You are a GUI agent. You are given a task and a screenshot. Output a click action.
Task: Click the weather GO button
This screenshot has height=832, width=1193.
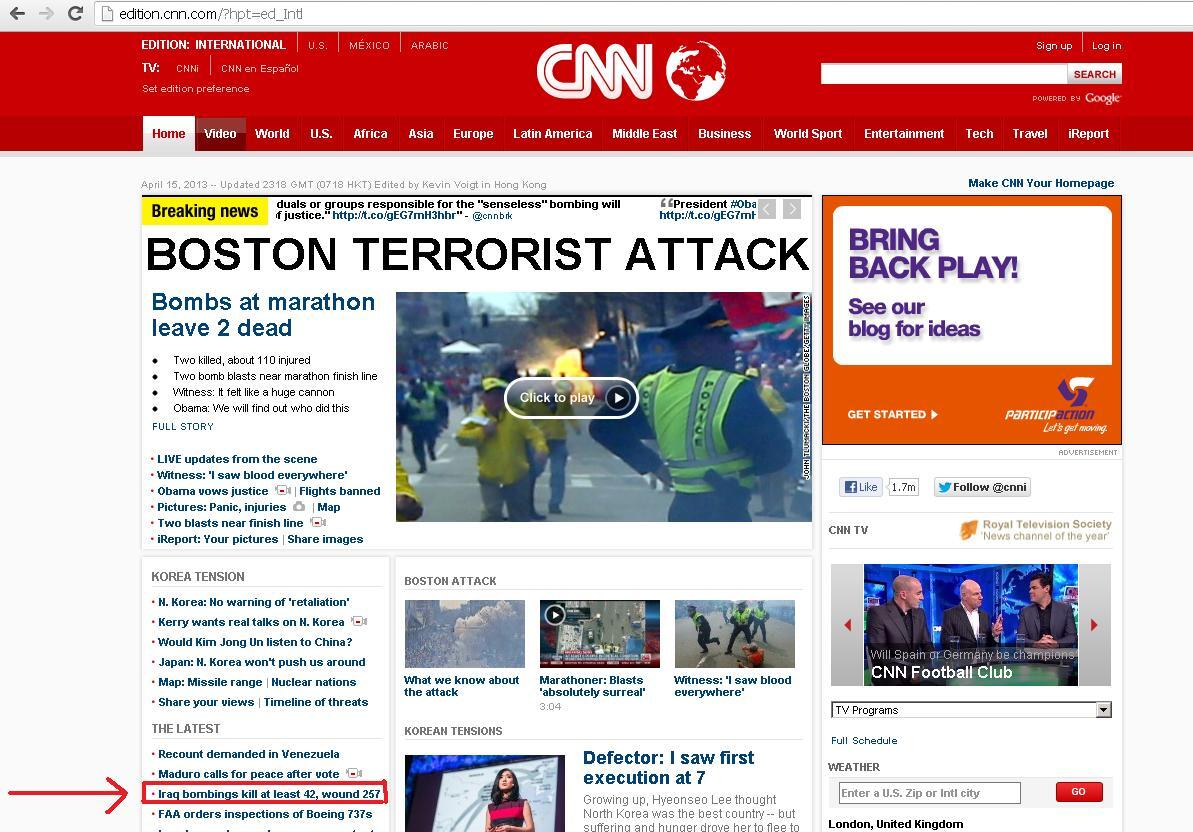[x=1079, y=792]
